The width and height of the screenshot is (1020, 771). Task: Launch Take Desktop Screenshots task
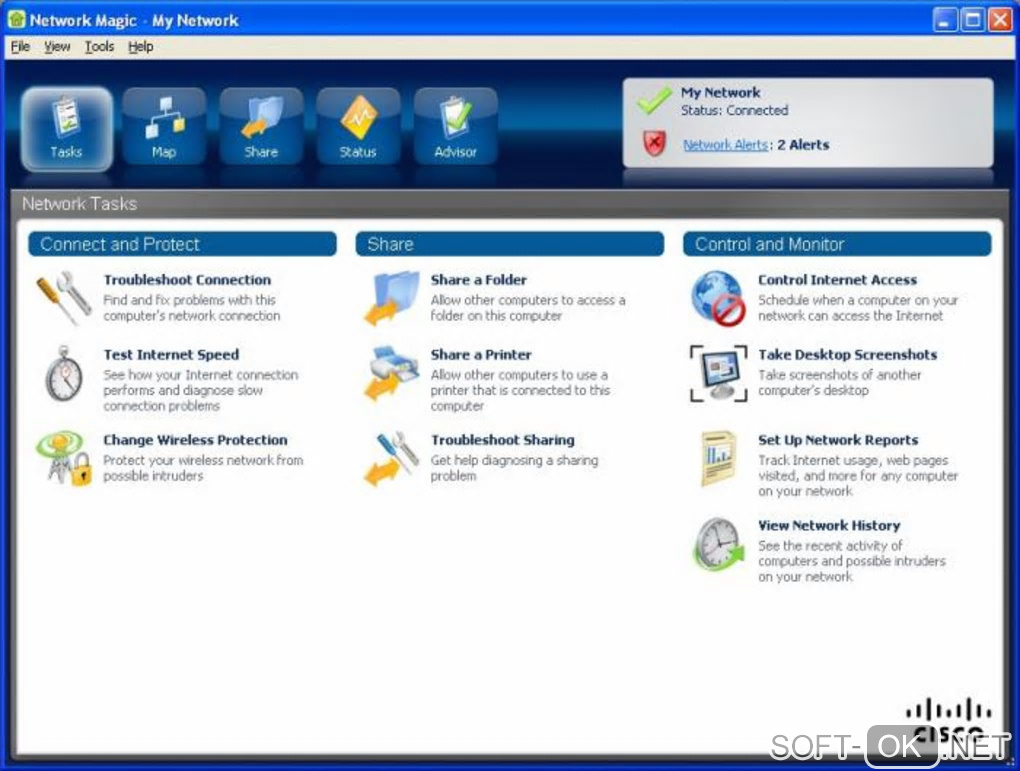click(x=848, y=355)
